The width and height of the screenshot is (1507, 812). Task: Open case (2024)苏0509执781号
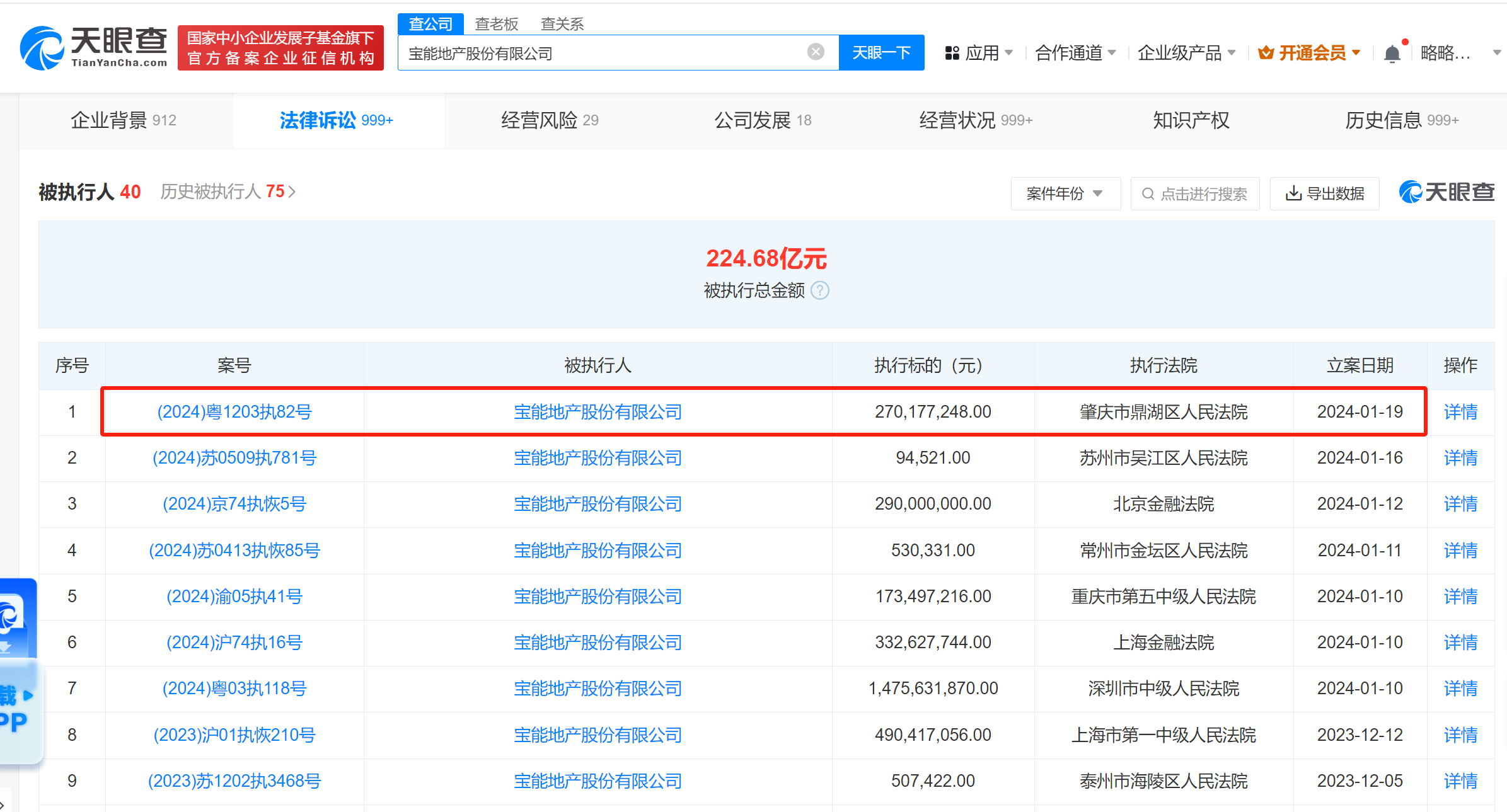click(234, 458)
